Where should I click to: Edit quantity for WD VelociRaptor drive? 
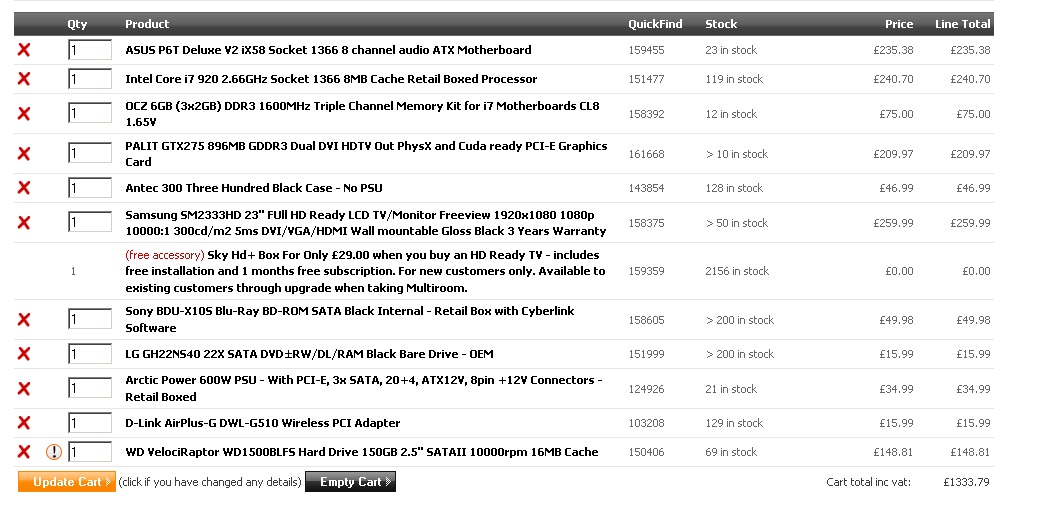coord(90,452)
